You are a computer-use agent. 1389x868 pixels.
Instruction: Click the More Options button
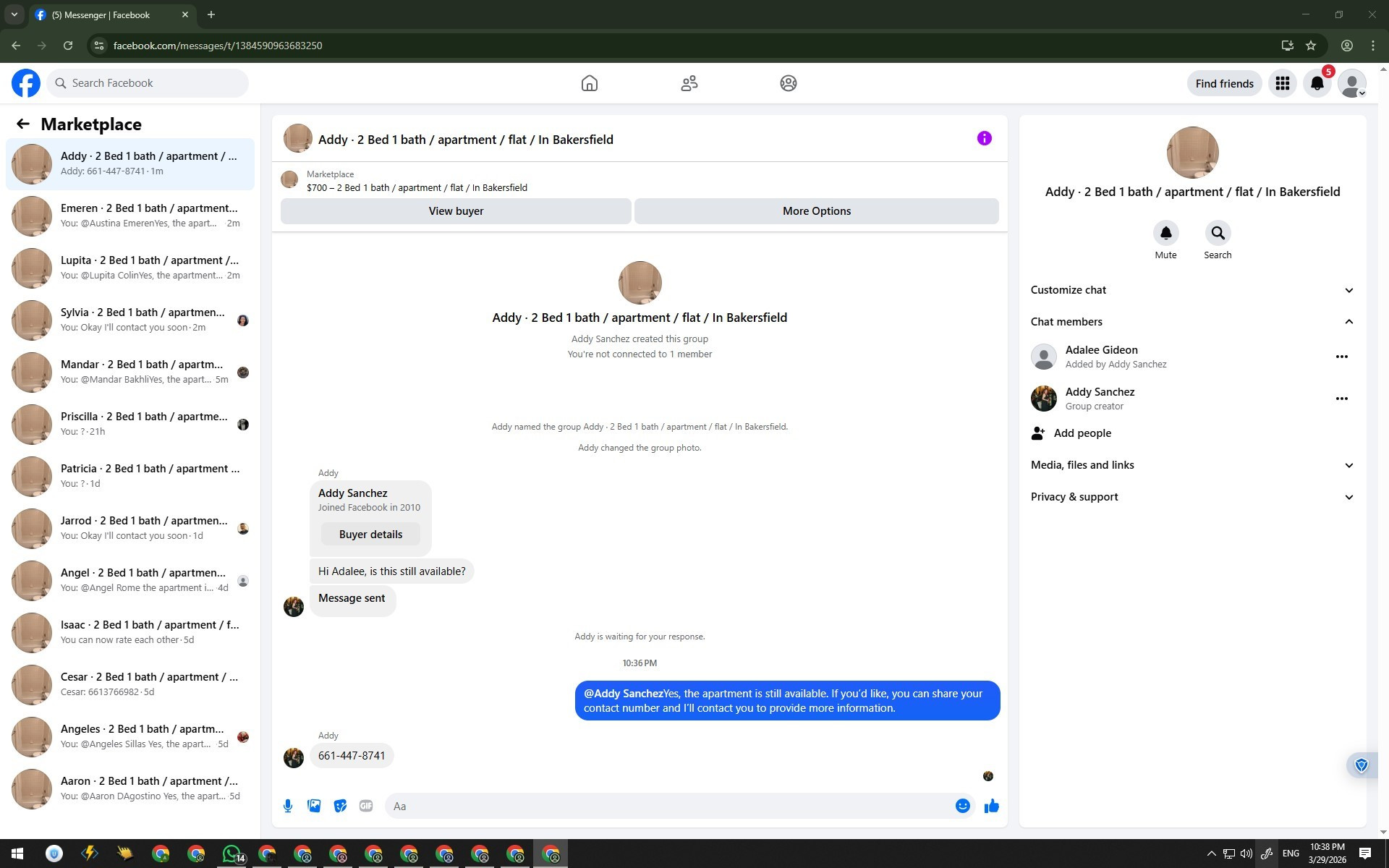(x=817, y=211)
